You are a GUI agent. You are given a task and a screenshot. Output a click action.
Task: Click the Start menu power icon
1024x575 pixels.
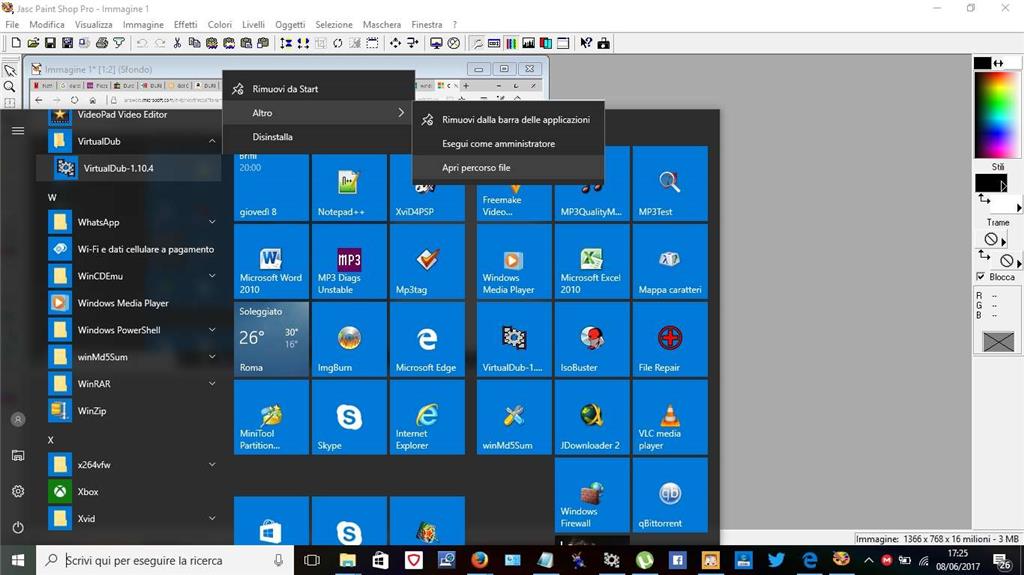18,527
